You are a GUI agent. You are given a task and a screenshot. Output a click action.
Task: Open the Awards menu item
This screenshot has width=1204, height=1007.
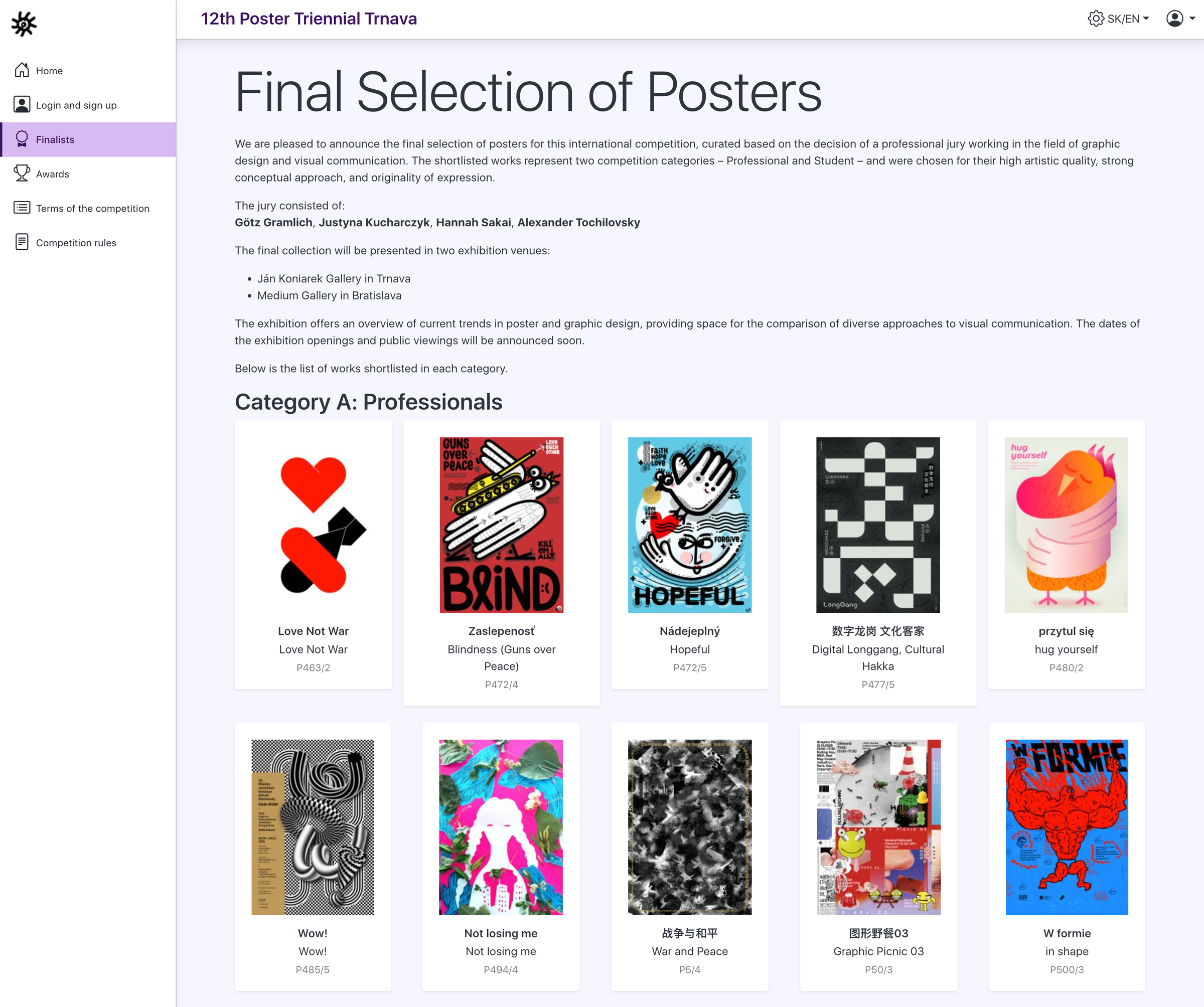[x=52, y=174]
